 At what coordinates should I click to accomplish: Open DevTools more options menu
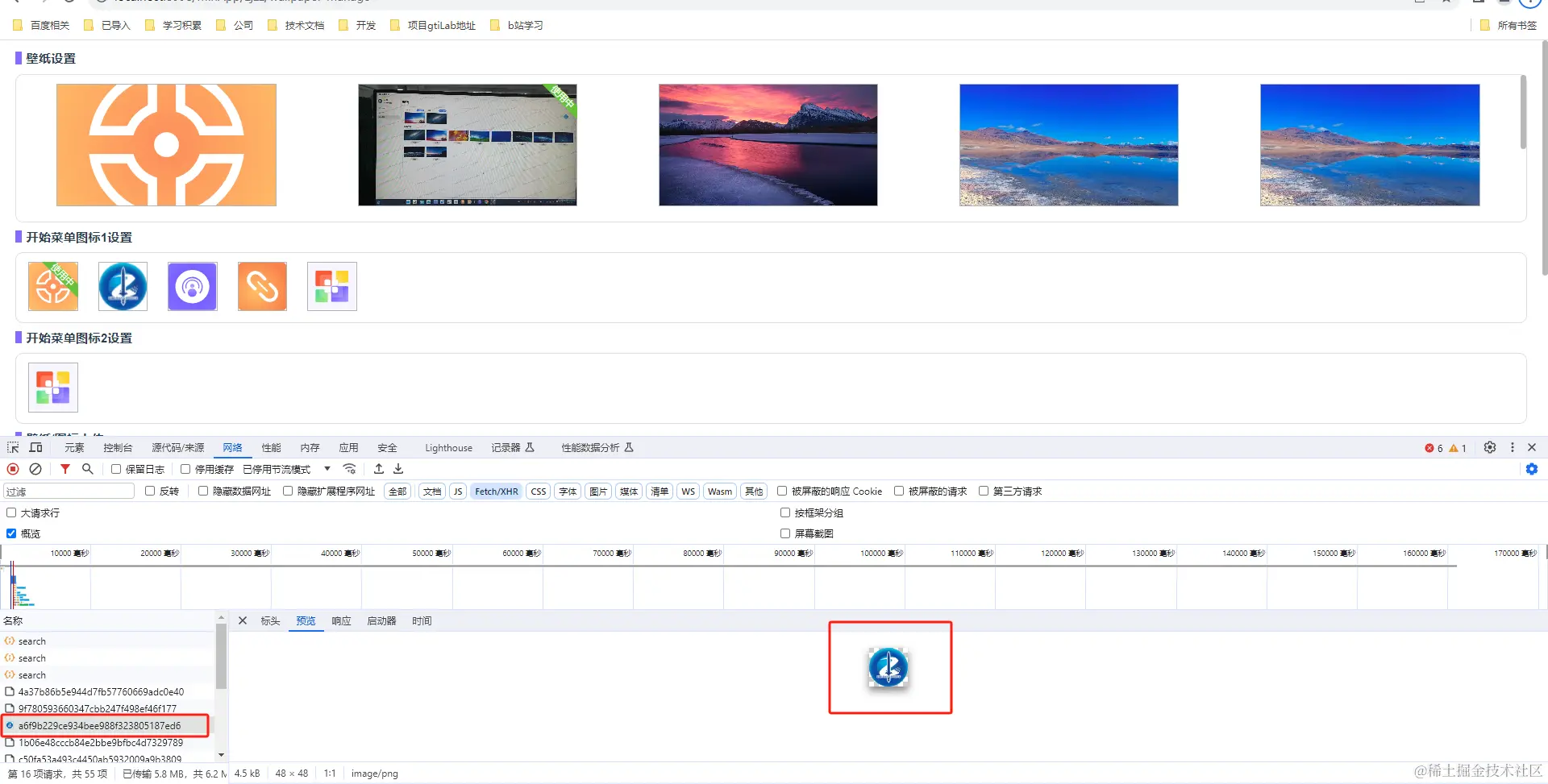1513,447
